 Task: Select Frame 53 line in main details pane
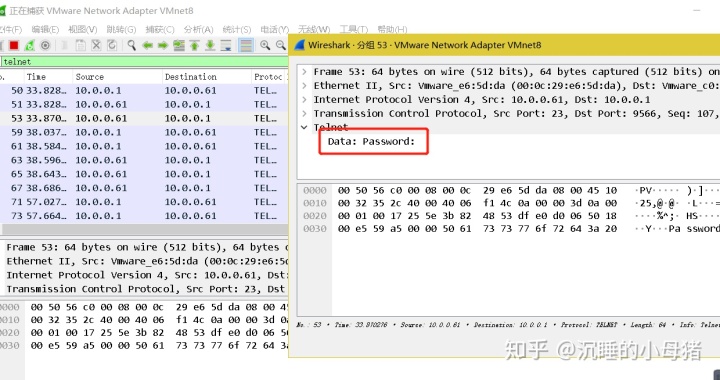(x=147, y=247)
